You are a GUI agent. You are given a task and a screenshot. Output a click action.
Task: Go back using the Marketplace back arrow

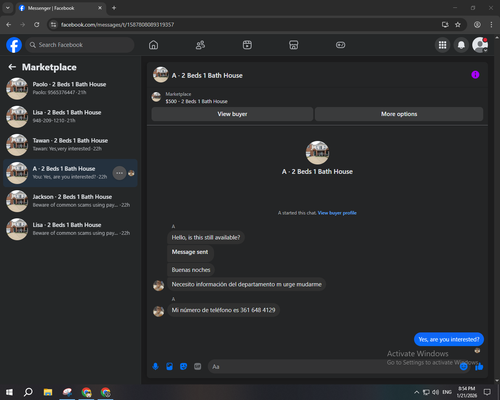[x=12, y=67]
